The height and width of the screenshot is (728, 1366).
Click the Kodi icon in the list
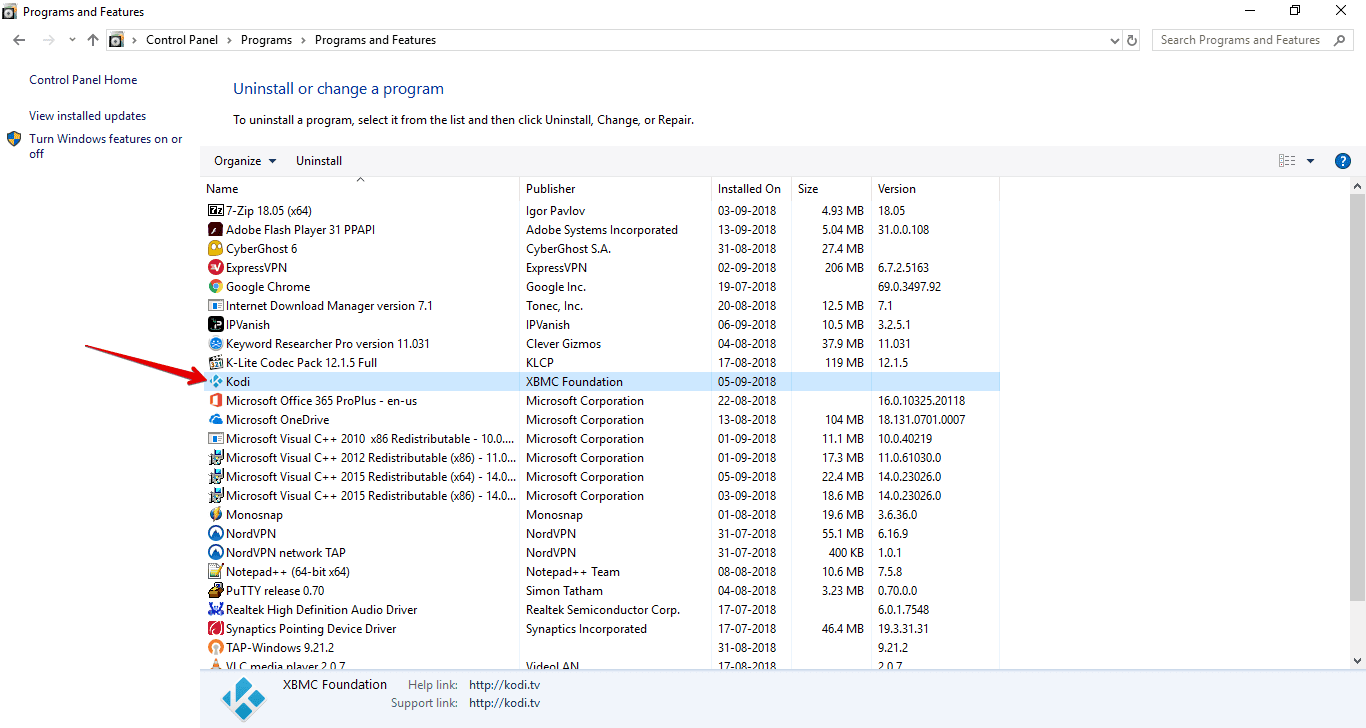coord(215,382)
